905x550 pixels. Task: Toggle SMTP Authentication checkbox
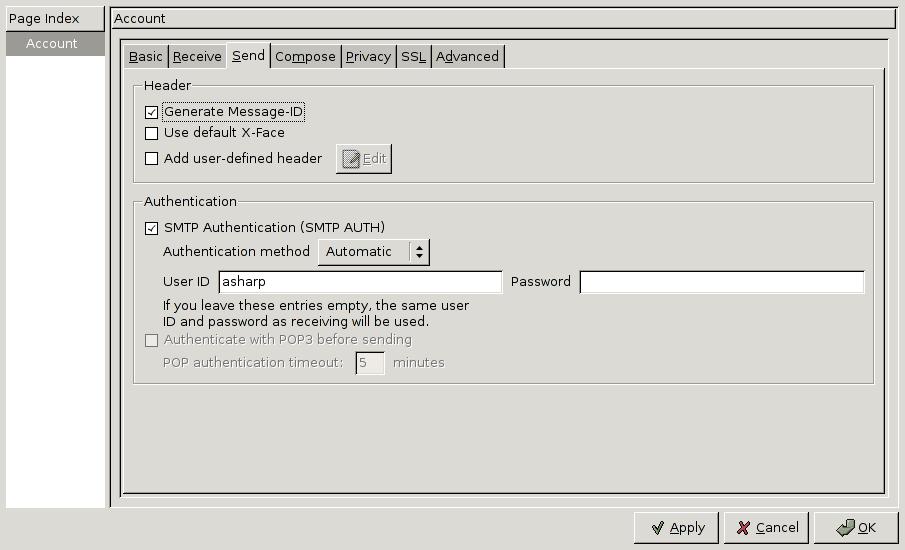pos(152,228)
